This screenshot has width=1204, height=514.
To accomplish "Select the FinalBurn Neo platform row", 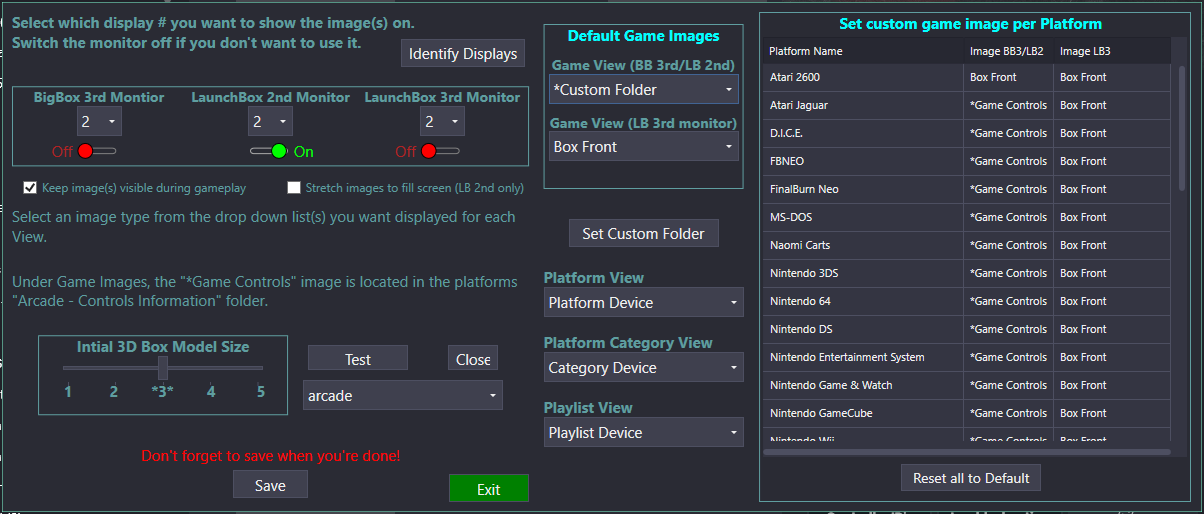I will (967, 189).
